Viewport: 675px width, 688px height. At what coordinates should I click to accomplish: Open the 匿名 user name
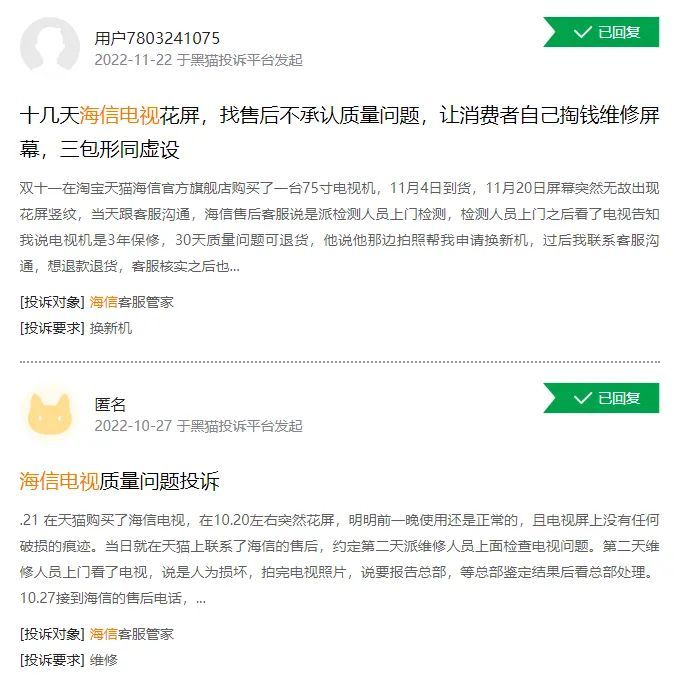coord(110,405)
